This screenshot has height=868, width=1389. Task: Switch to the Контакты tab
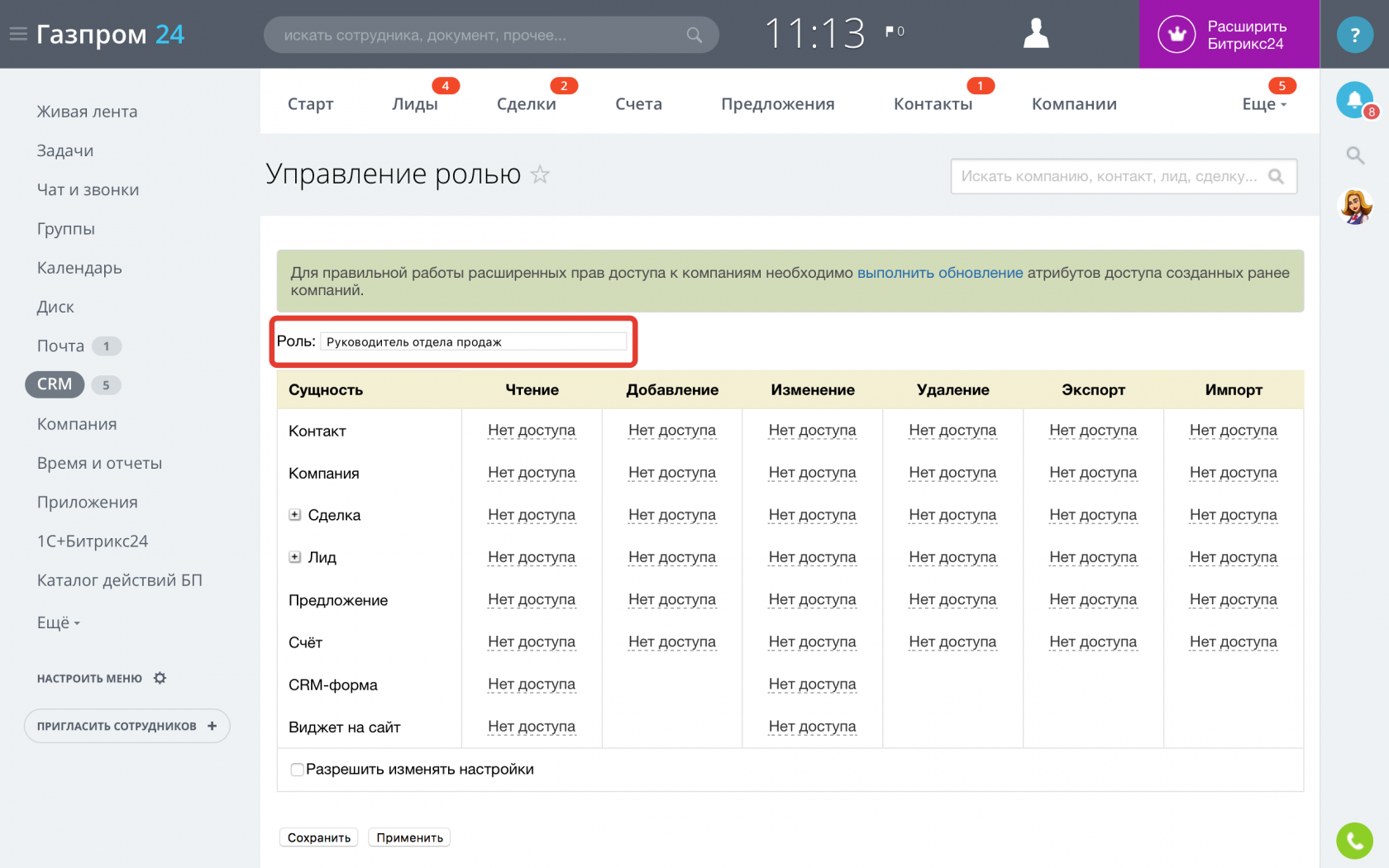click(x=933, y=104)
